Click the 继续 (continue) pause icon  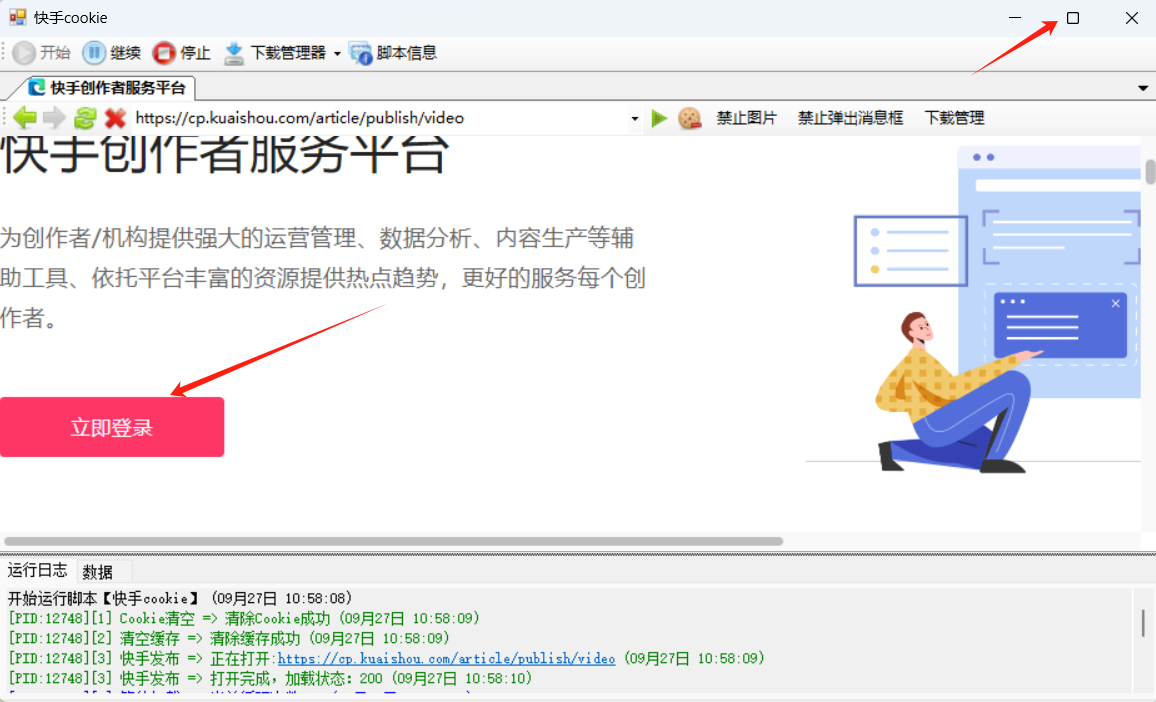93,53
